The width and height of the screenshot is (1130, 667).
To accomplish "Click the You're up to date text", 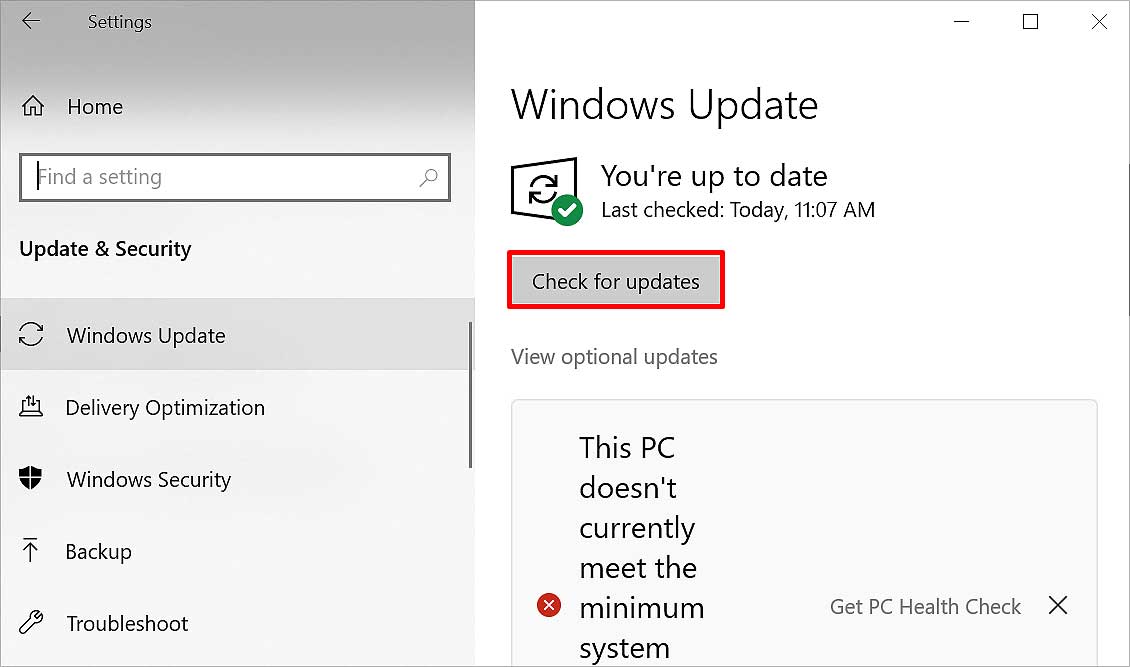I will click(x=714, y=176).
